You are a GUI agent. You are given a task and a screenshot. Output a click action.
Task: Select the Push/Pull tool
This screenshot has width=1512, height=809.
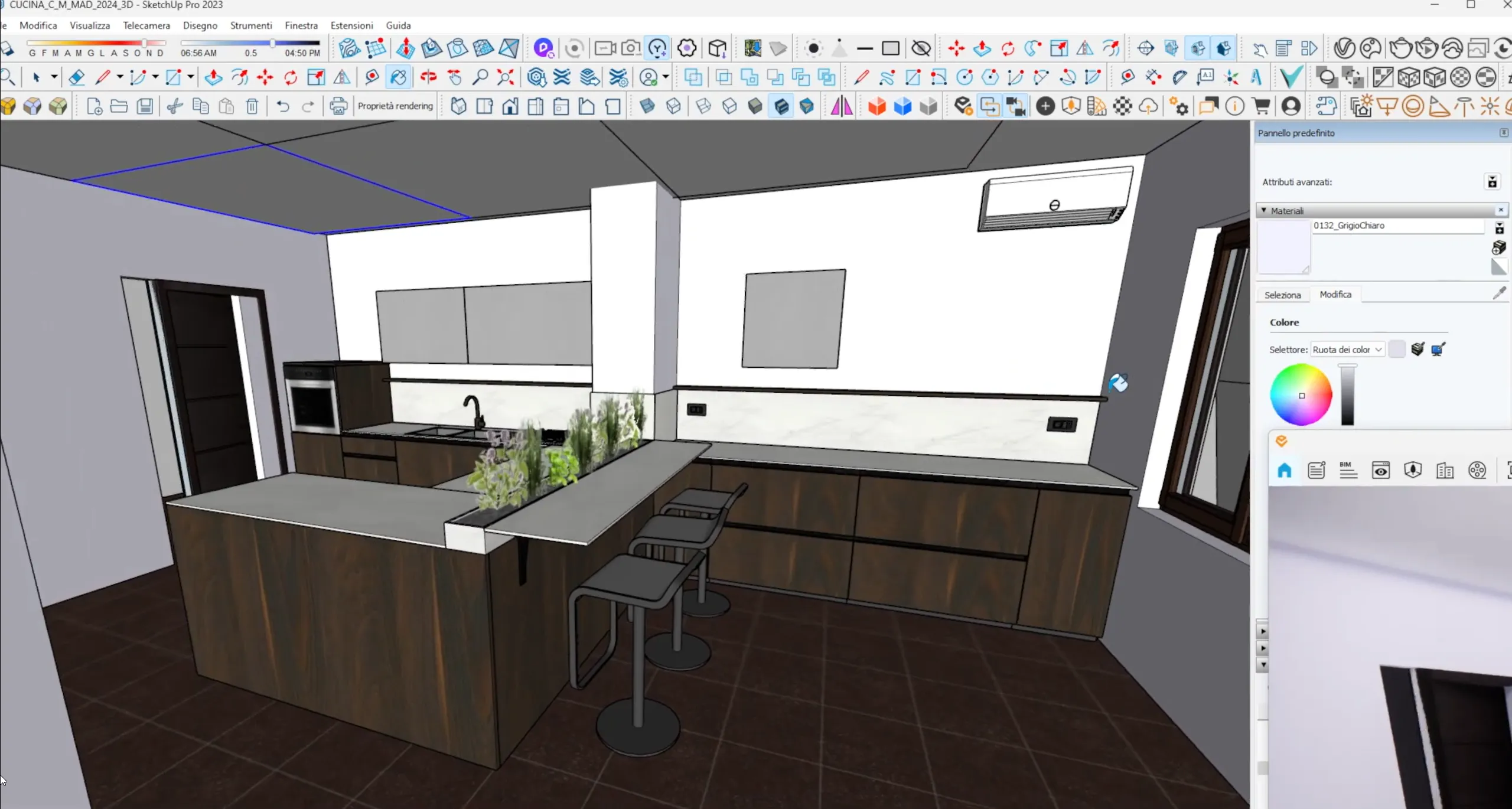(213, 77)
